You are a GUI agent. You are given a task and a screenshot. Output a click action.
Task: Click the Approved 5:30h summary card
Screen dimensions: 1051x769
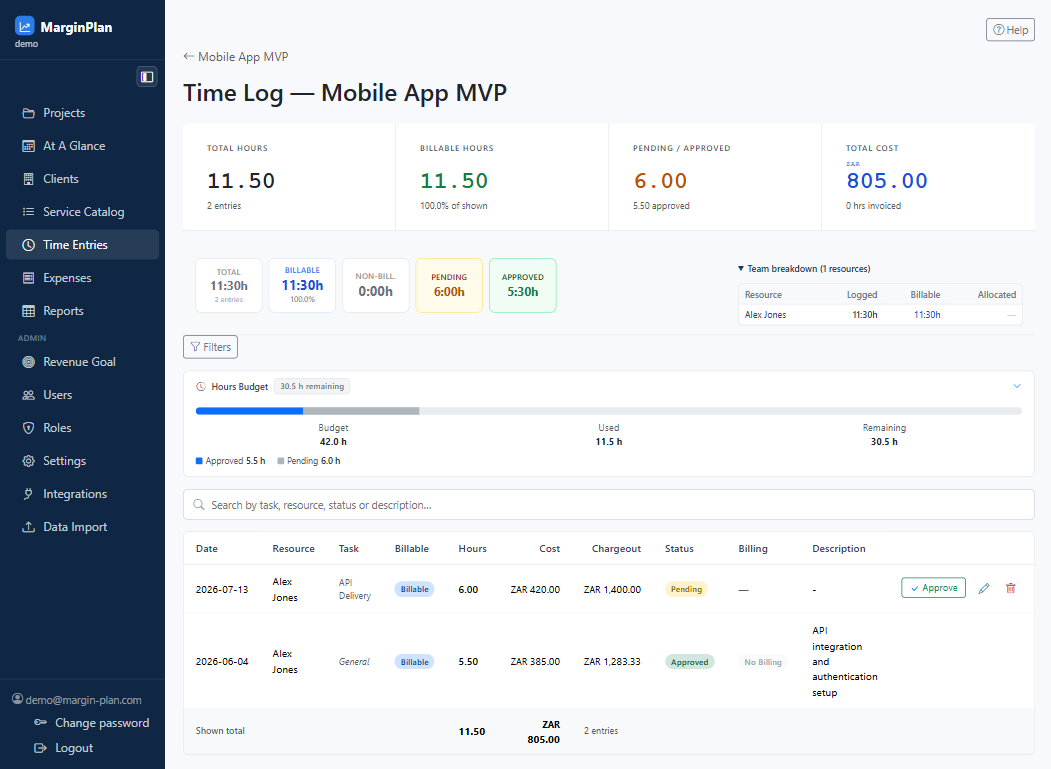pyautogui.click(x=523, y=286)
